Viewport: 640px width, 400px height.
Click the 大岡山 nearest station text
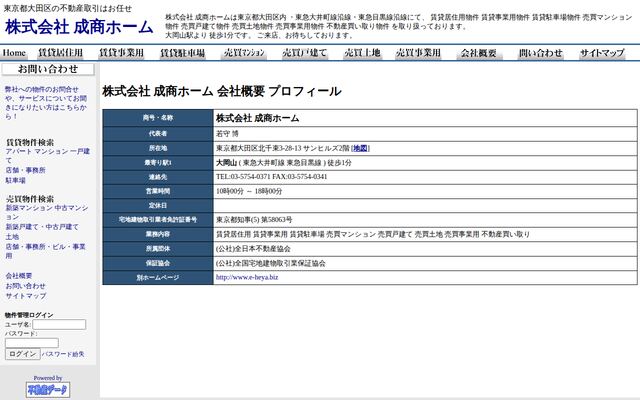[x=227, y=162]
